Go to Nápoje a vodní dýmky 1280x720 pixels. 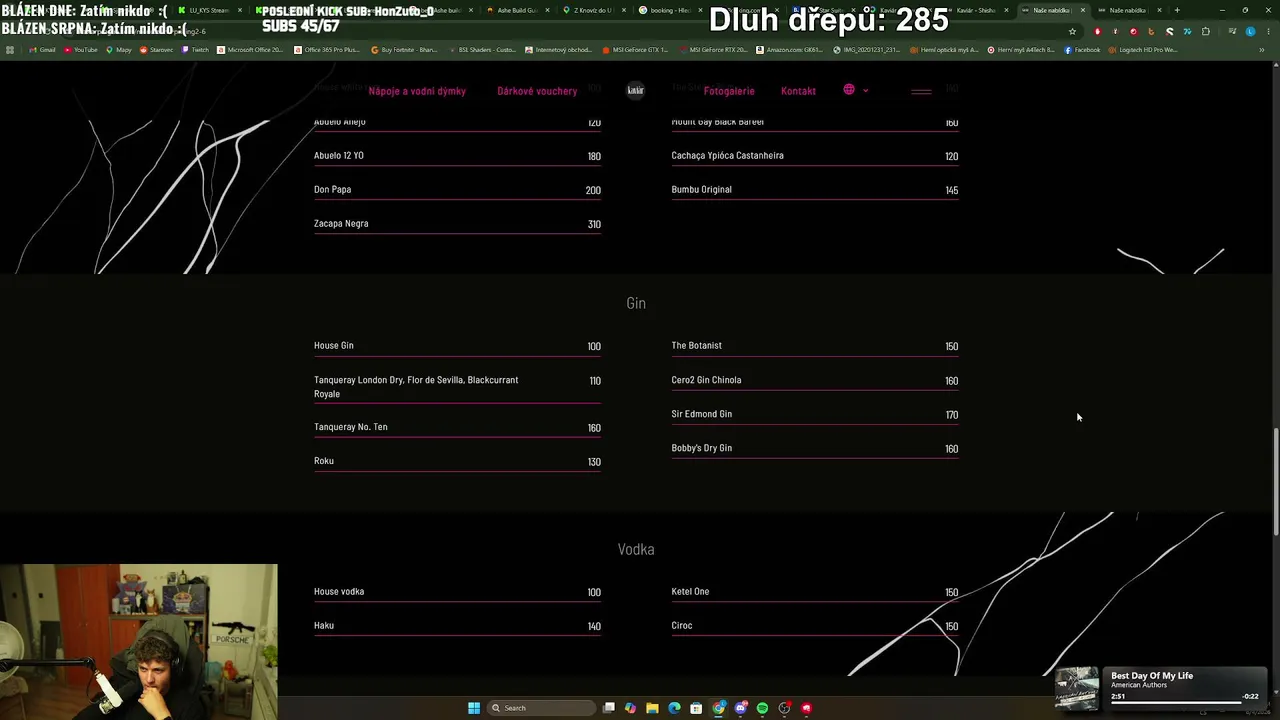417,91
